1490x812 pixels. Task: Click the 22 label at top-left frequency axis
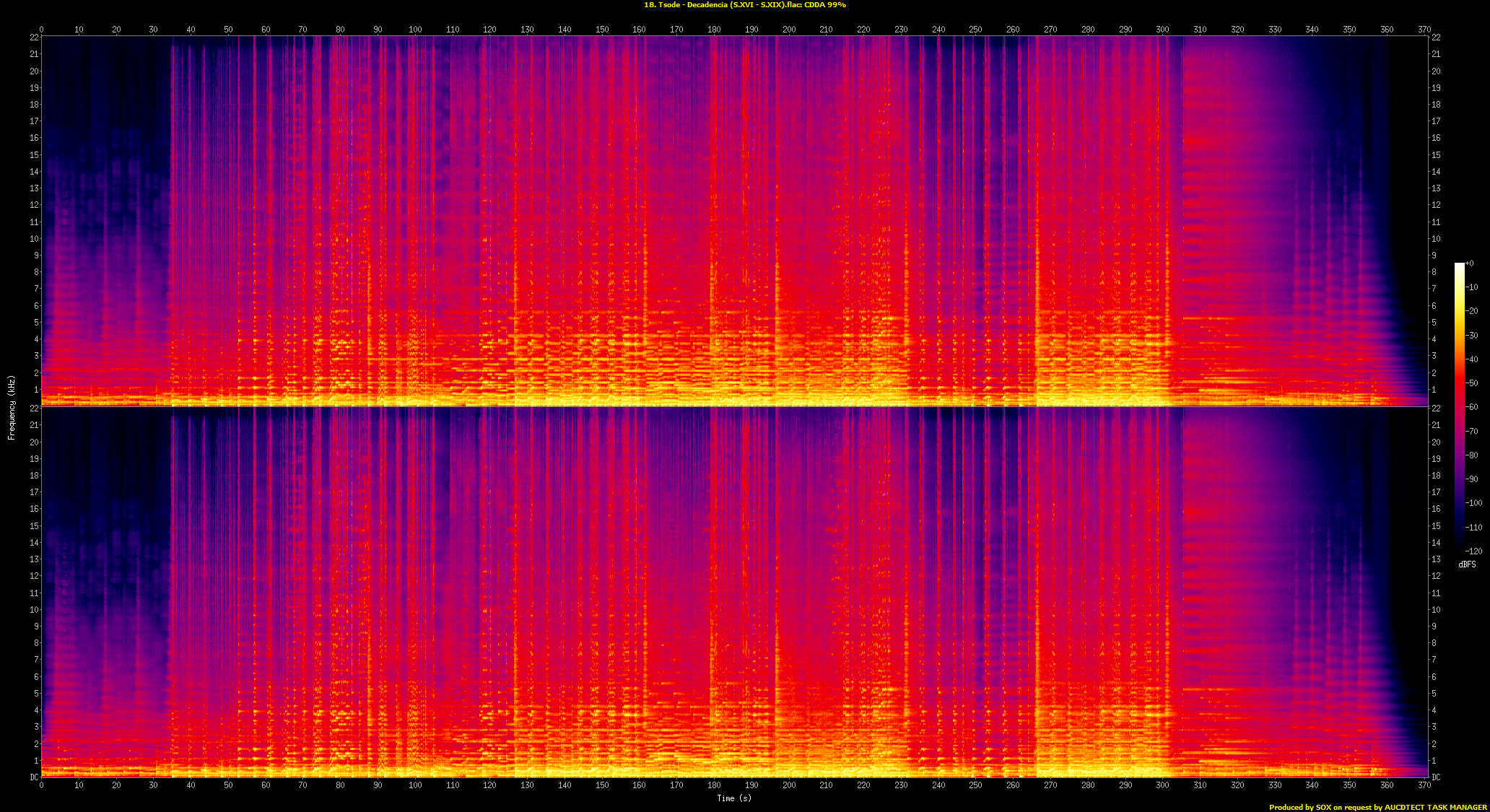34,37
